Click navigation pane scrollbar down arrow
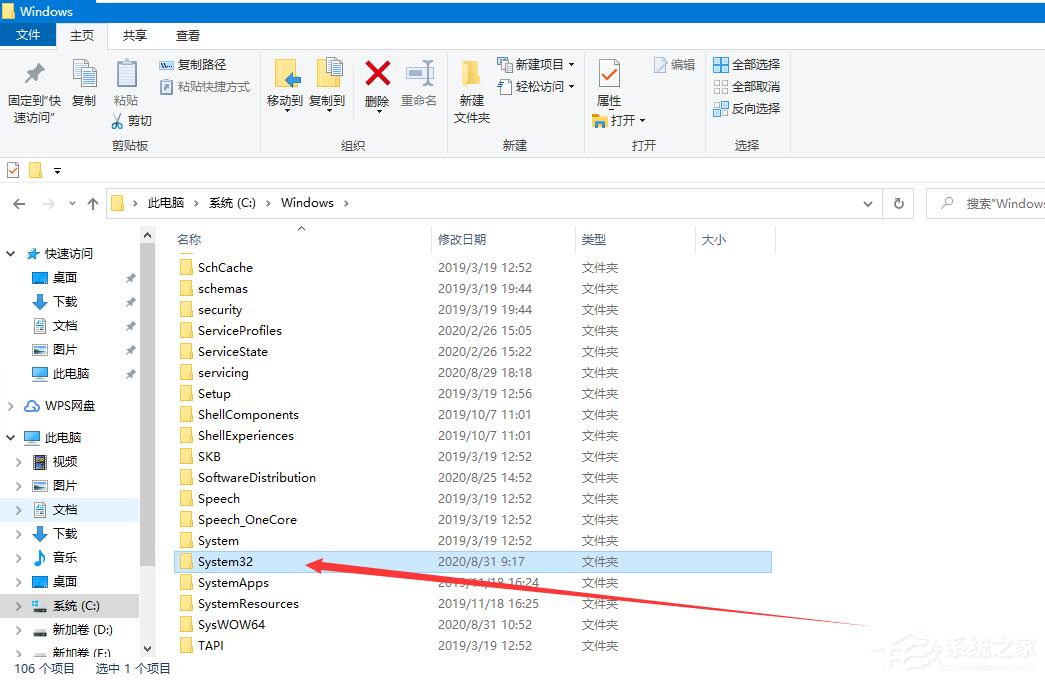1045x680 pixels. click(x=147, y=649)
